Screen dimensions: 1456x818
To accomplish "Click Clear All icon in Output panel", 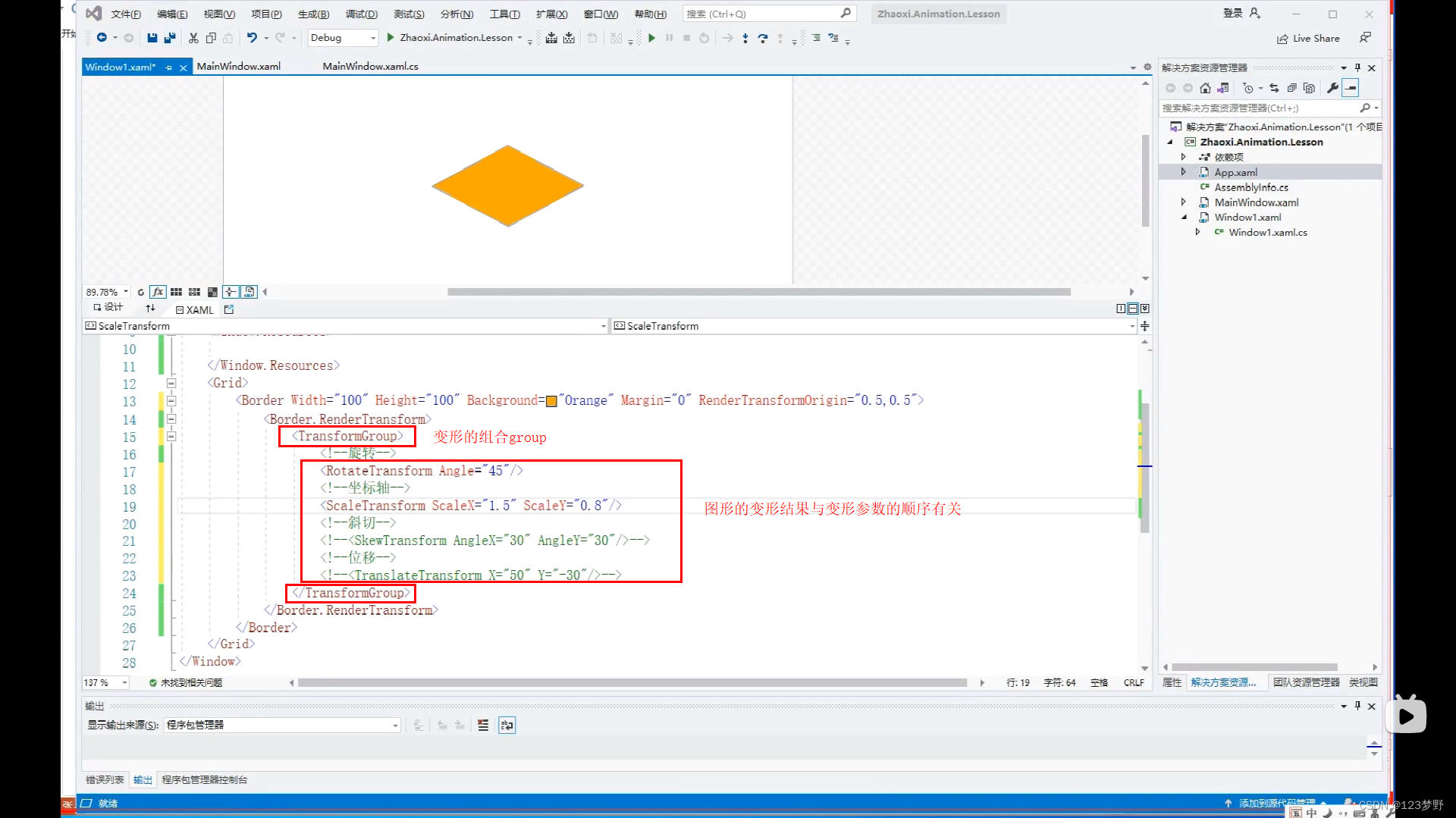I will (x=483, y=726).
